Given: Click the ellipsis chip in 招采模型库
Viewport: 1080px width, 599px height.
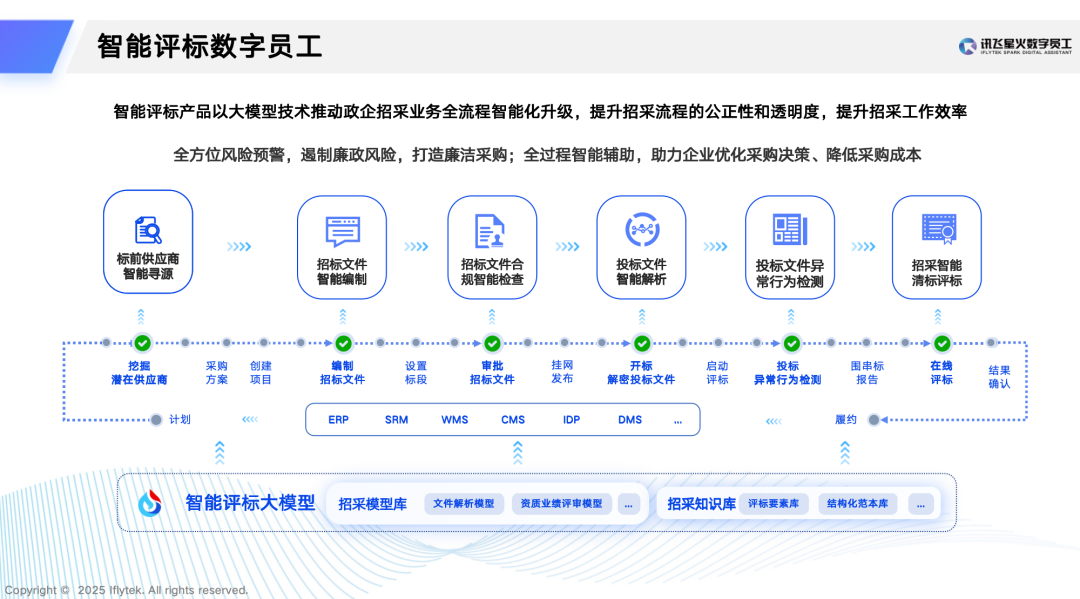Looking at the screenshot, I should 629,504.
